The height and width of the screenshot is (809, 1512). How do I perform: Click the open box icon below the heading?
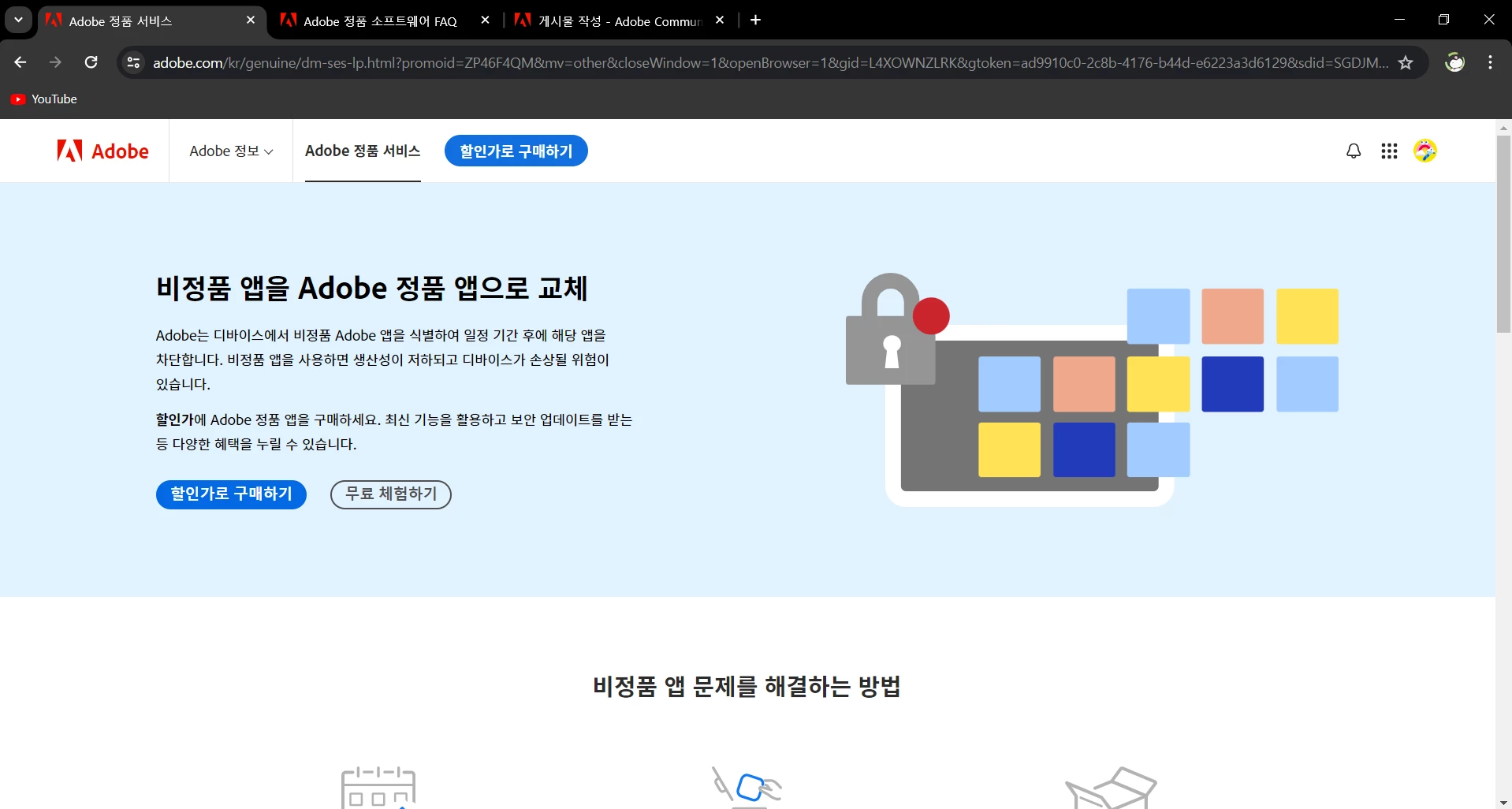click(1111, 787)
